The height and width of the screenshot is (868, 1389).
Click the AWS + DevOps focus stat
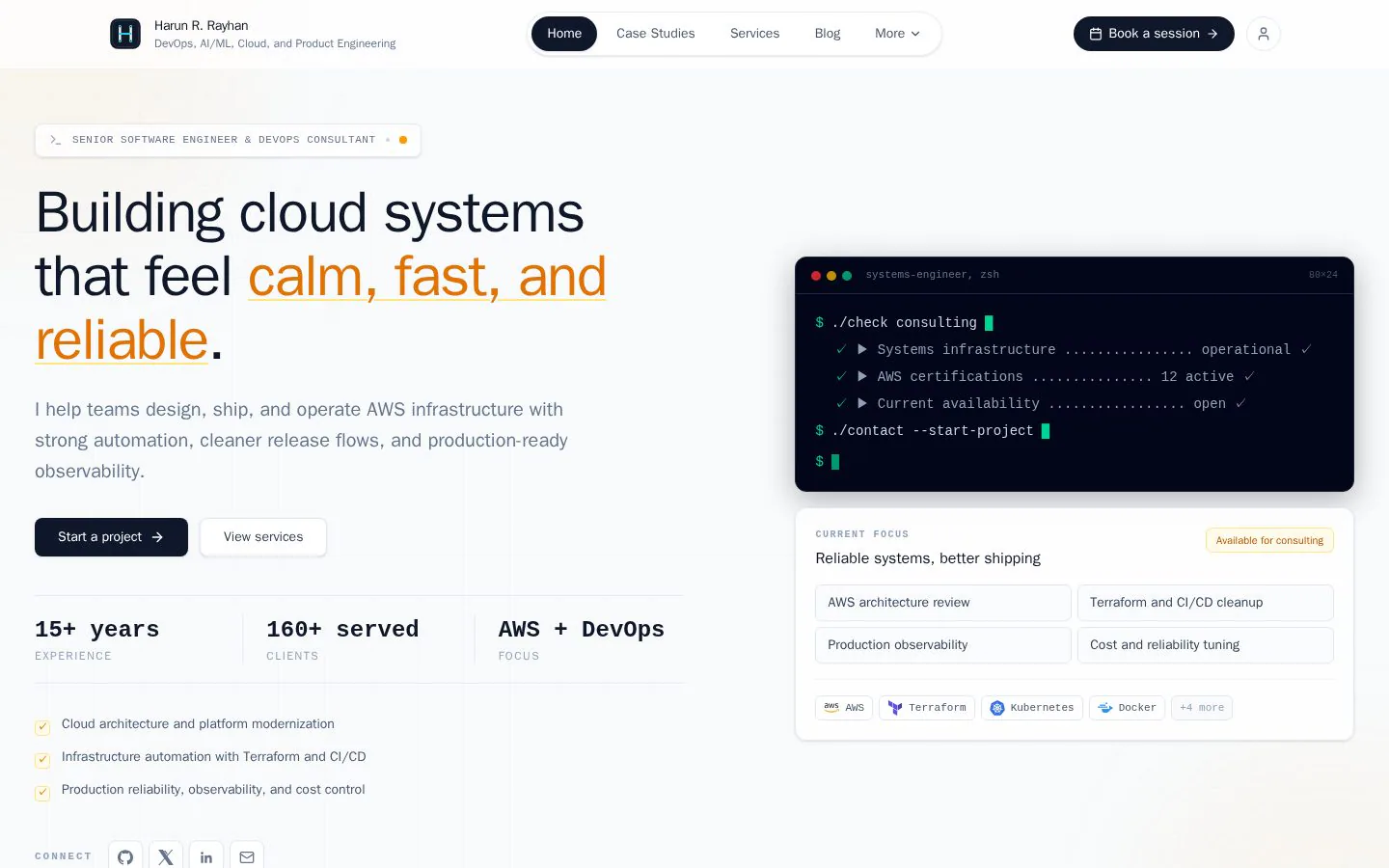[x=582, y=640]
